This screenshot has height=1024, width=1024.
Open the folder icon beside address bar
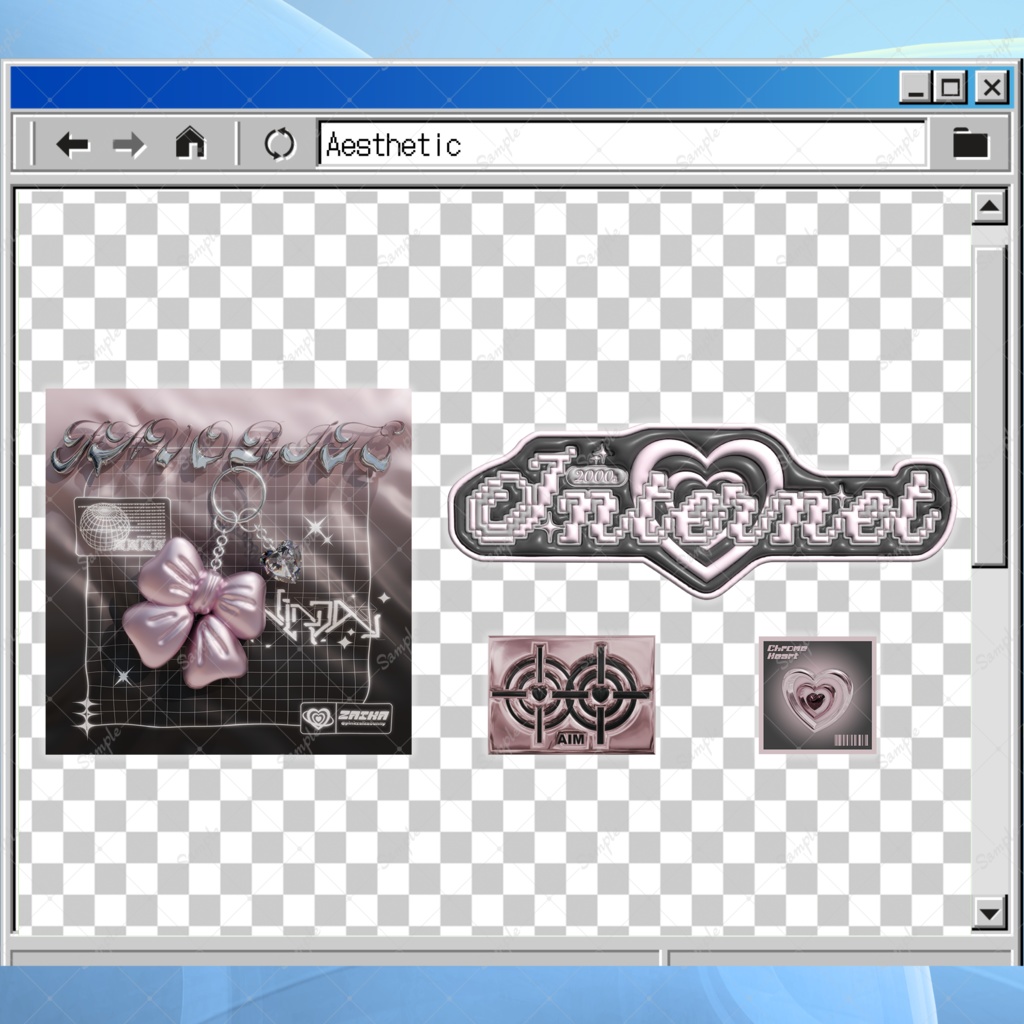[970, 142]
